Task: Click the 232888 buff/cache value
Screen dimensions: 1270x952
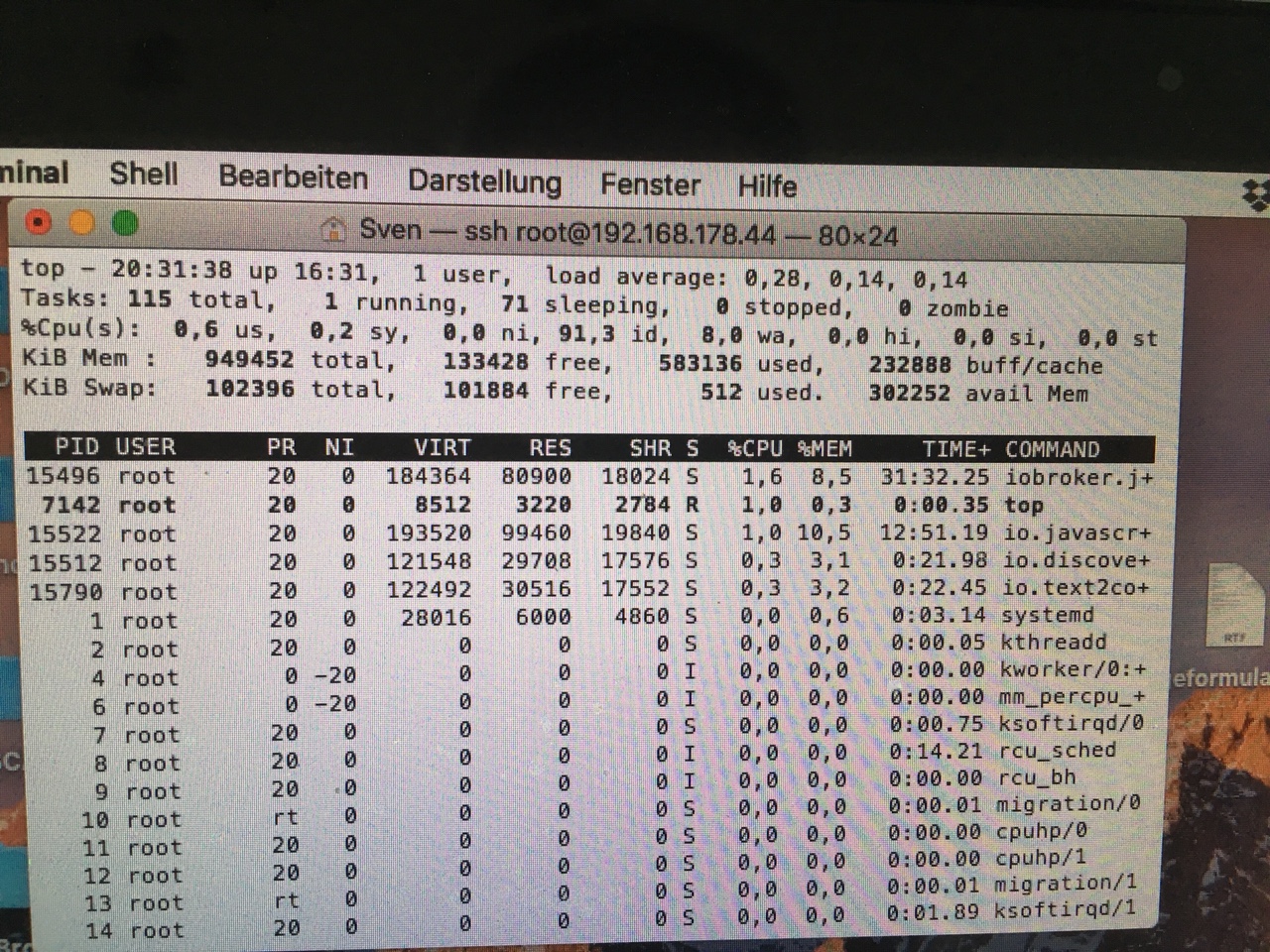Action: 911,364
